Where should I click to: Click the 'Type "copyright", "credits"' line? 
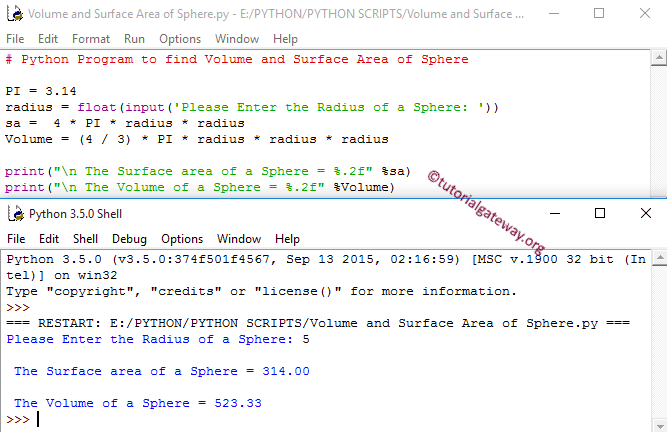click(262, 291)
